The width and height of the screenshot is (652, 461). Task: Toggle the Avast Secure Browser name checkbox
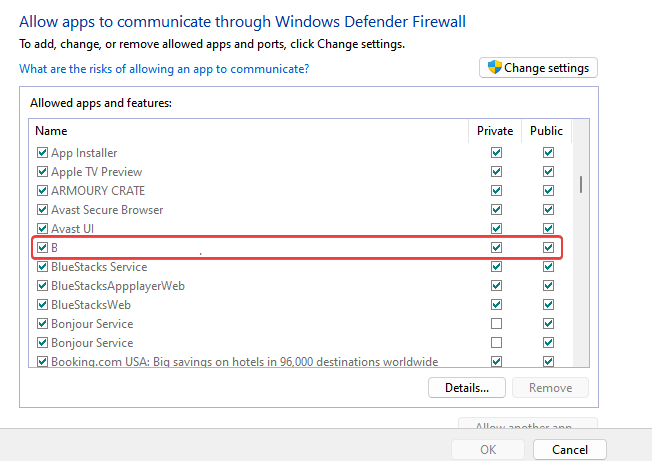[x=42, y=210]
